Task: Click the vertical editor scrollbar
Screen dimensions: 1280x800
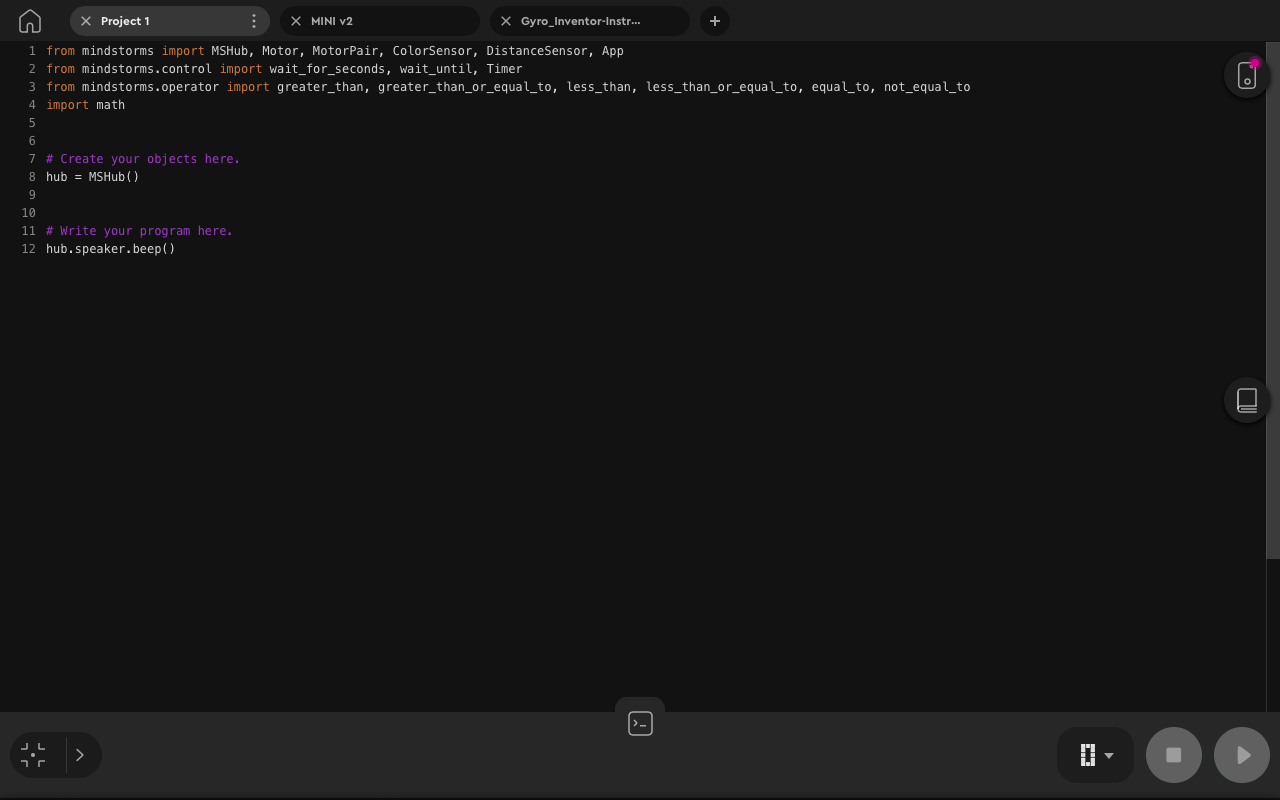Action: (1273, 300)
